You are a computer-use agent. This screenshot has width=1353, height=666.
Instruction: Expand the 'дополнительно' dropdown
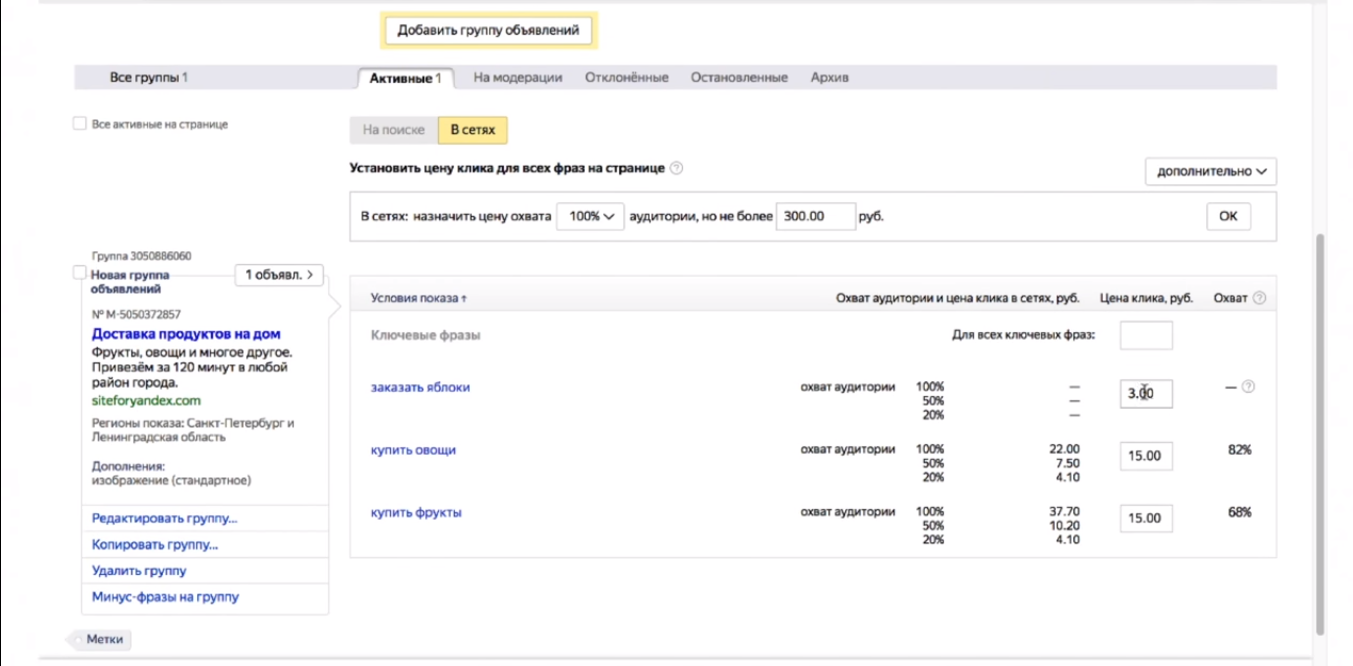(x=1210, y=172)
